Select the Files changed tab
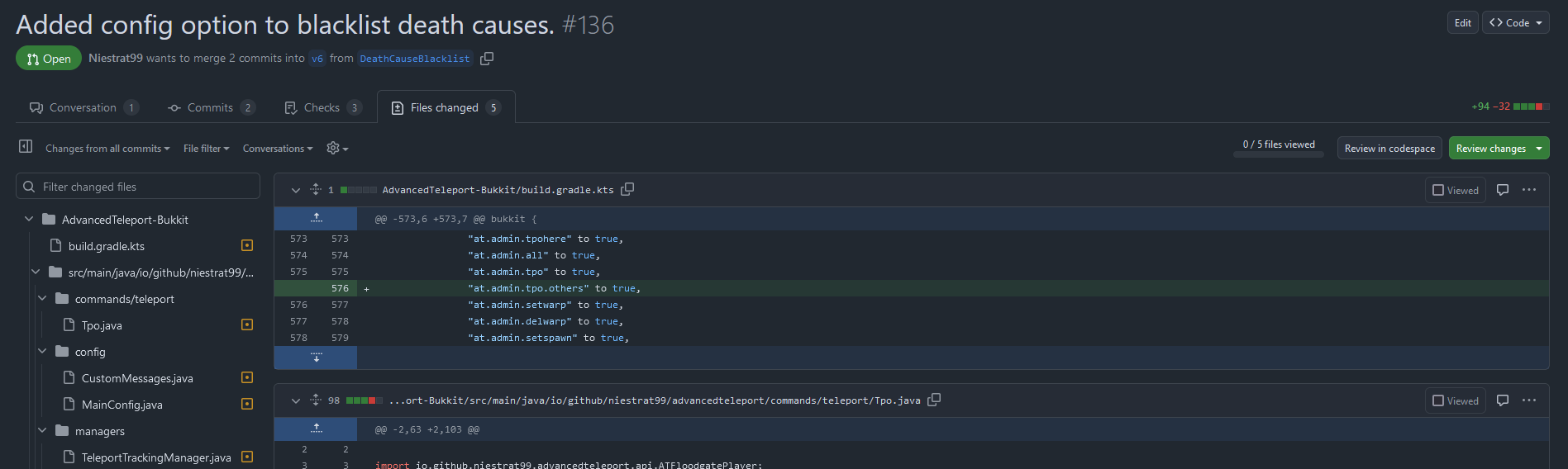The width and height of the screenshot is (1568, 469). (x=446, y=107)
